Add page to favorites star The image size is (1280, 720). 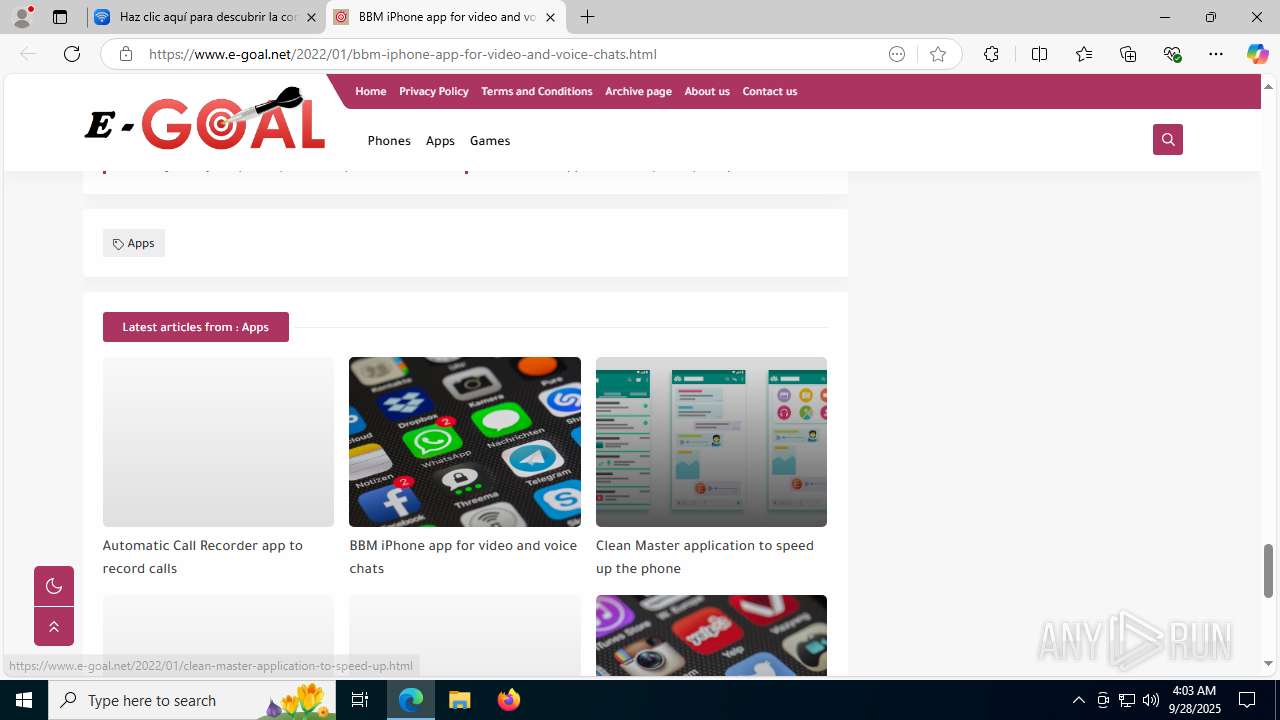(937, 54)
